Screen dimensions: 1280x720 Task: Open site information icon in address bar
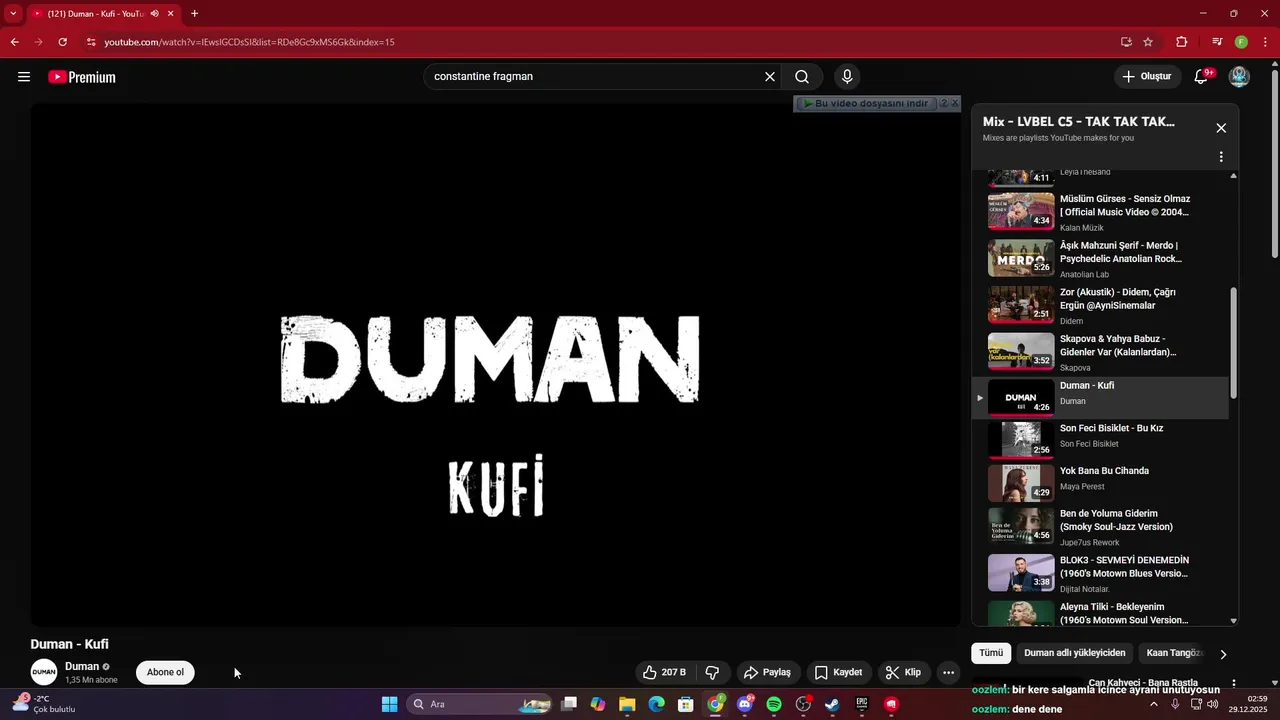91,42
